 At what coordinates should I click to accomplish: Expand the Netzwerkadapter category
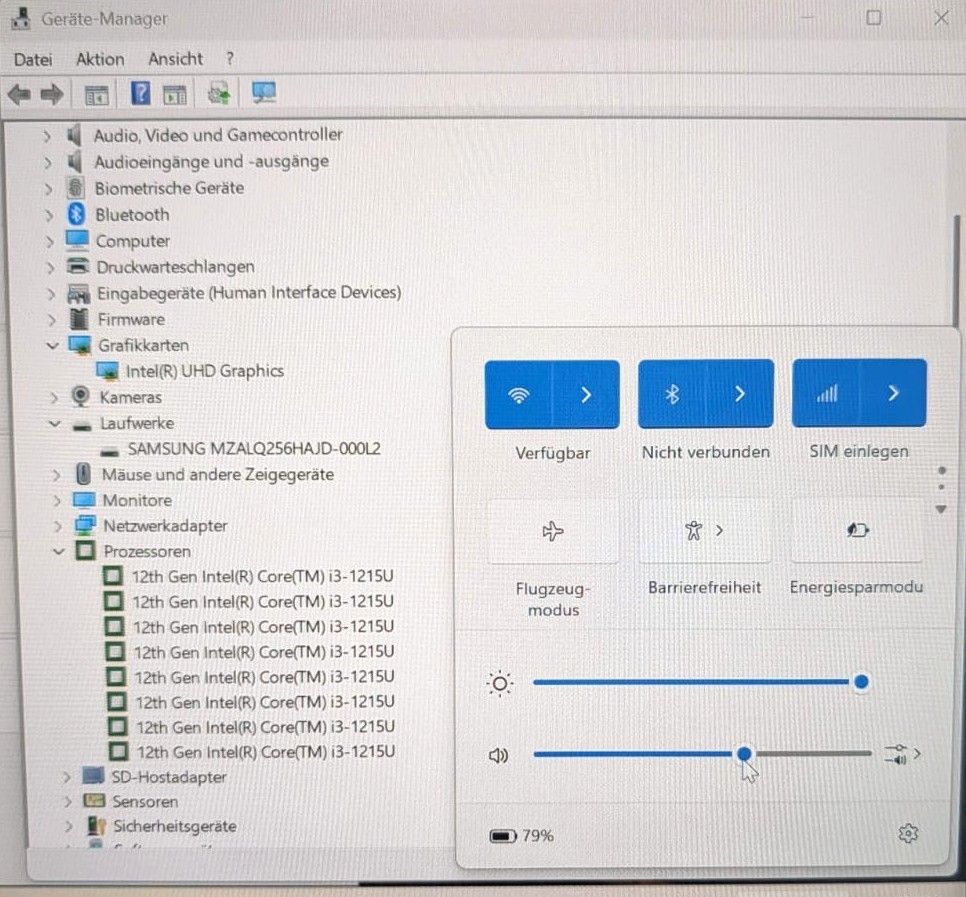58,526
